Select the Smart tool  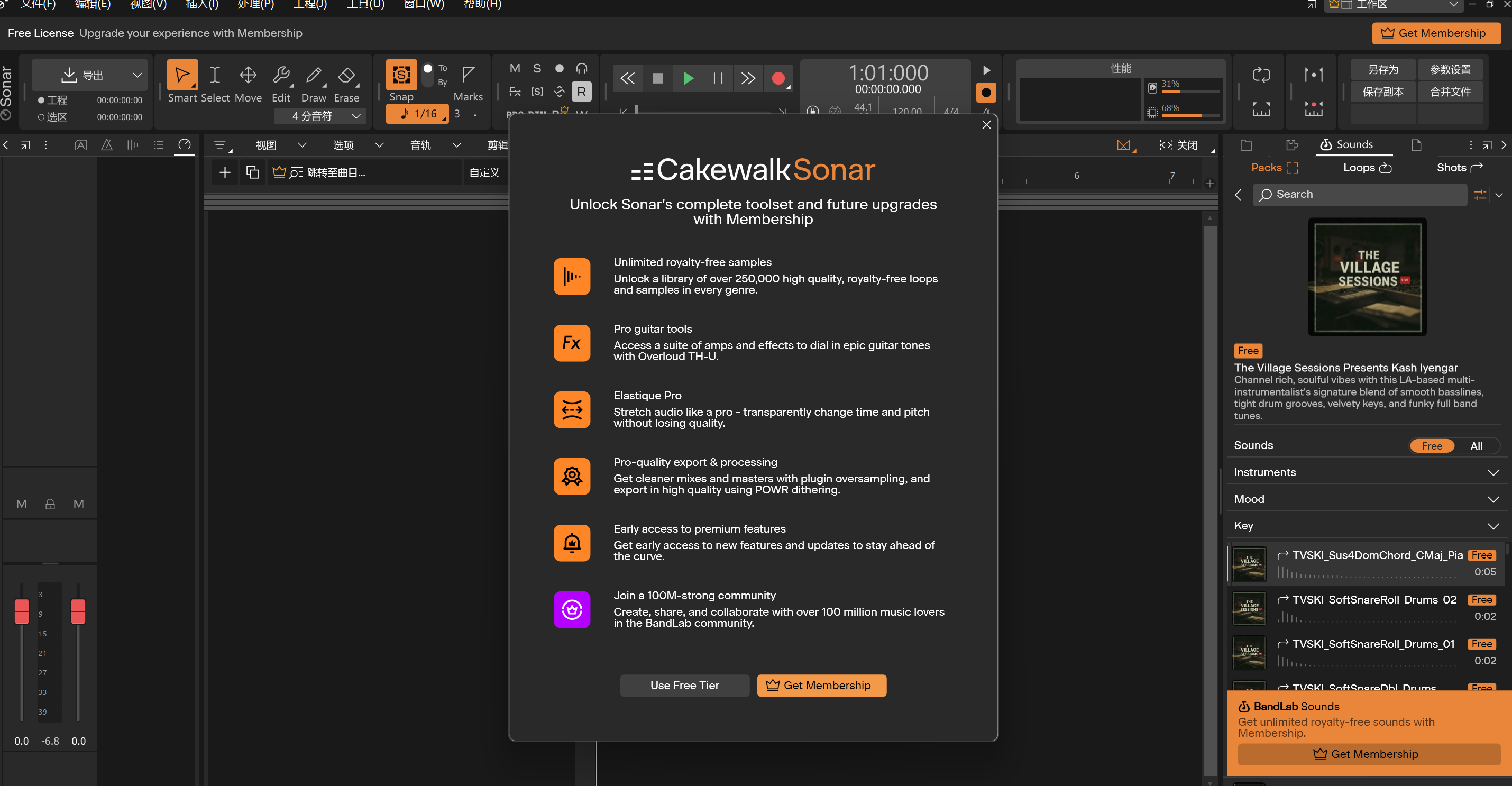click(182, 75)
